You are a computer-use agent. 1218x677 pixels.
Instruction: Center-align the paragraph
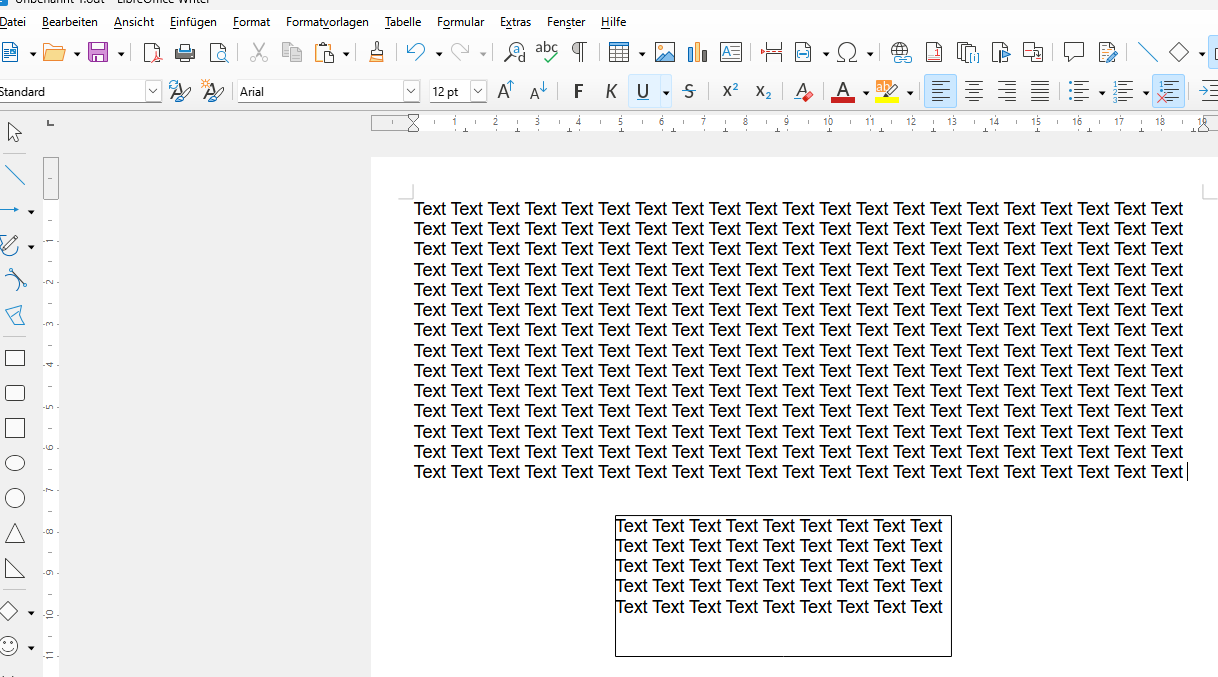[973, 91]
